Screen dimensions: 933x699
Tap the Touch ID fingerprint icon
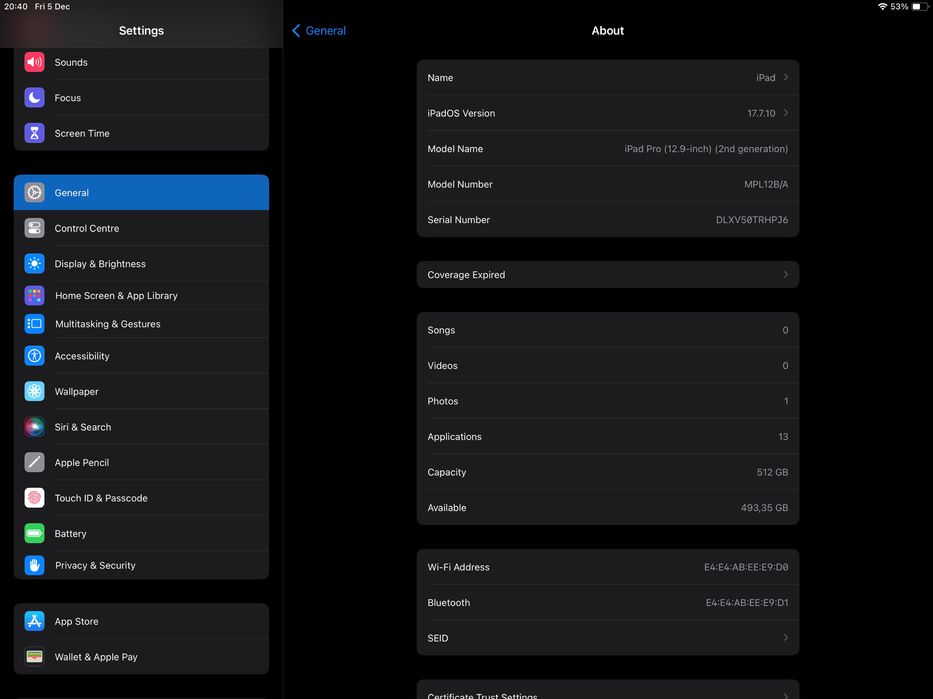35,498
